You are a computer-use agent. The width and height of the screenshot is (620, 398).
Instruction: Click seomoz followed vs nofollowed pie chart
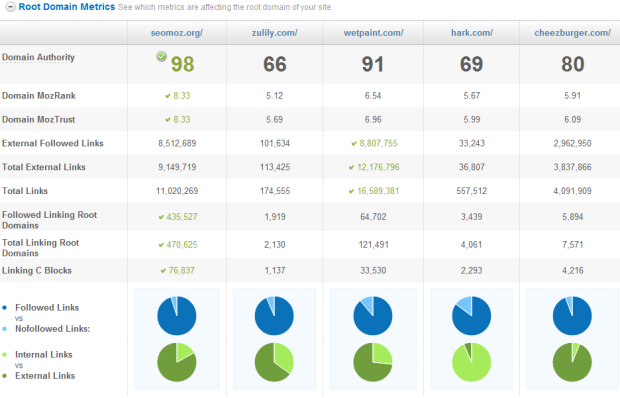pyautogui.click(x=177, y=316)
